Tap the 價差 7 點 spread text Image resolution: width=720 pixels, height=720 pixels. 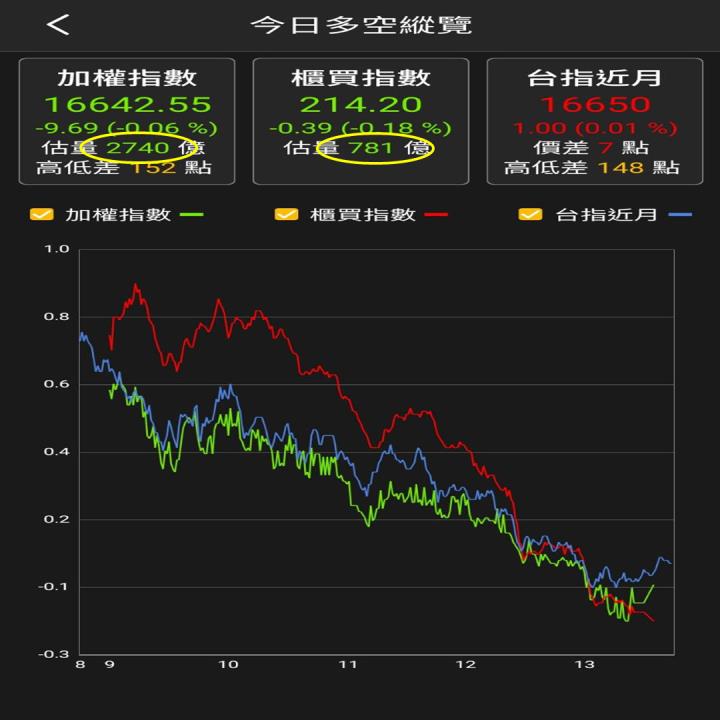click(594, 148)
